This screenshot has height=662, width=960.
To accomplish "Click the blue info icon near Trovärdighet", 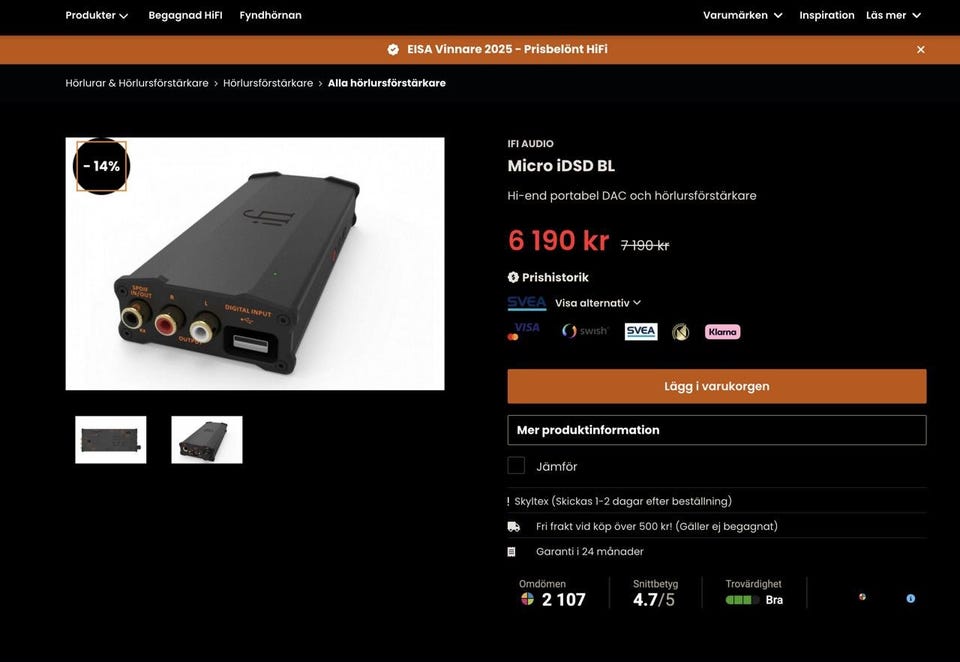I will 910,598.
